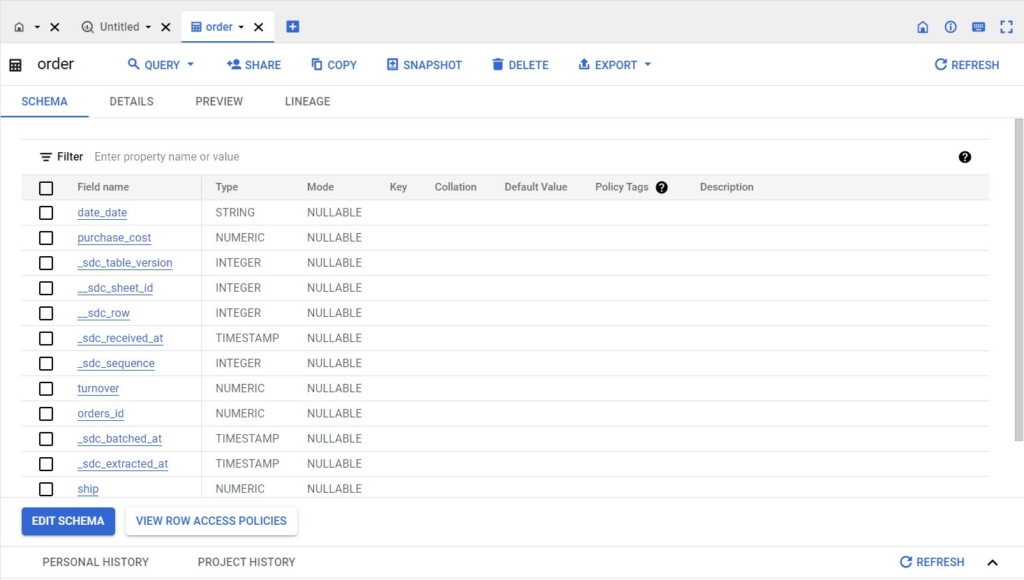Screen dimensions: 1024x580
Task: Switch to the SCHEMA tab
Action: point(44,101)
